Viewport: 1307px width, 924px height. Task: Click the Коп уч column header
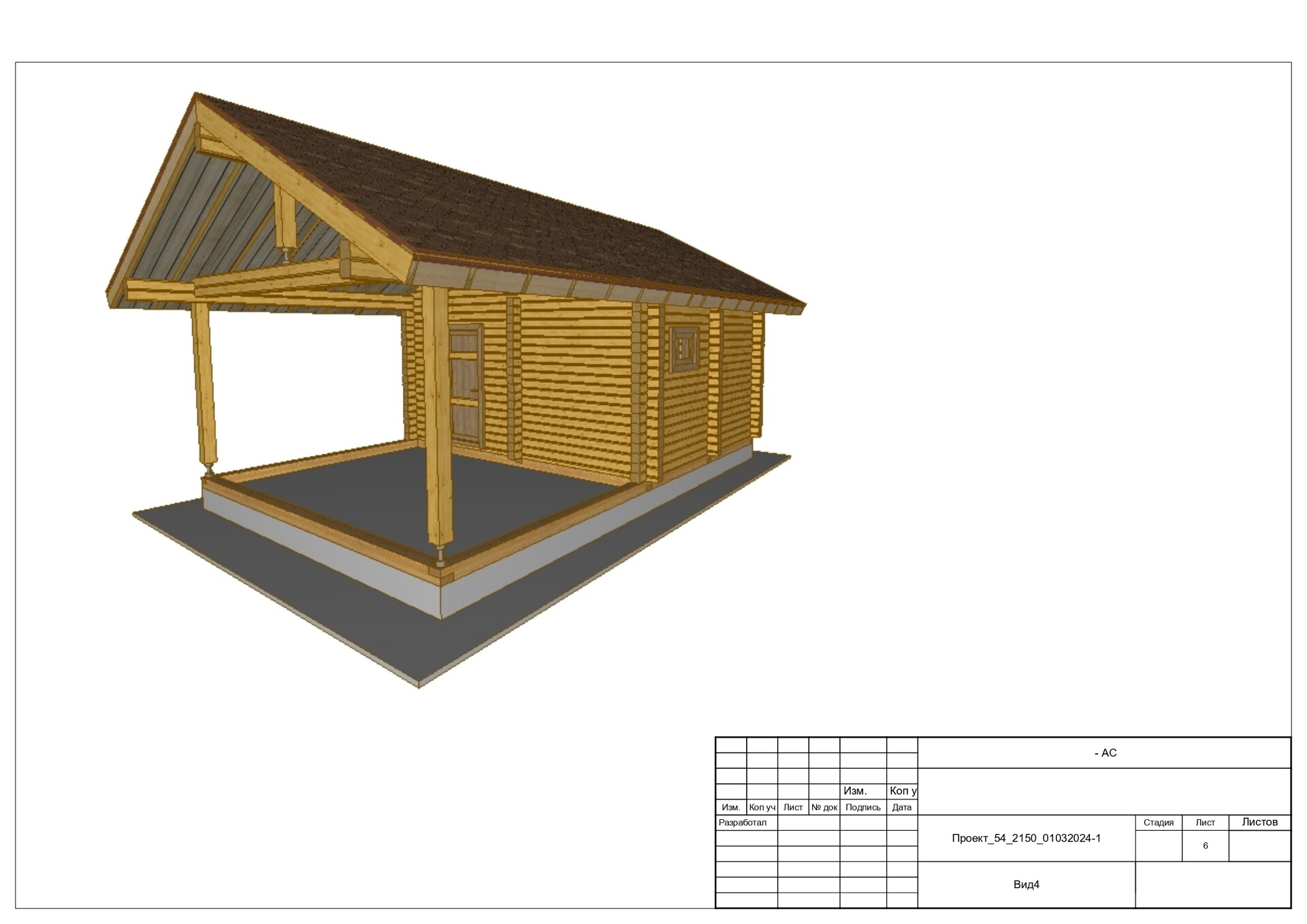[x=762, y=807]
